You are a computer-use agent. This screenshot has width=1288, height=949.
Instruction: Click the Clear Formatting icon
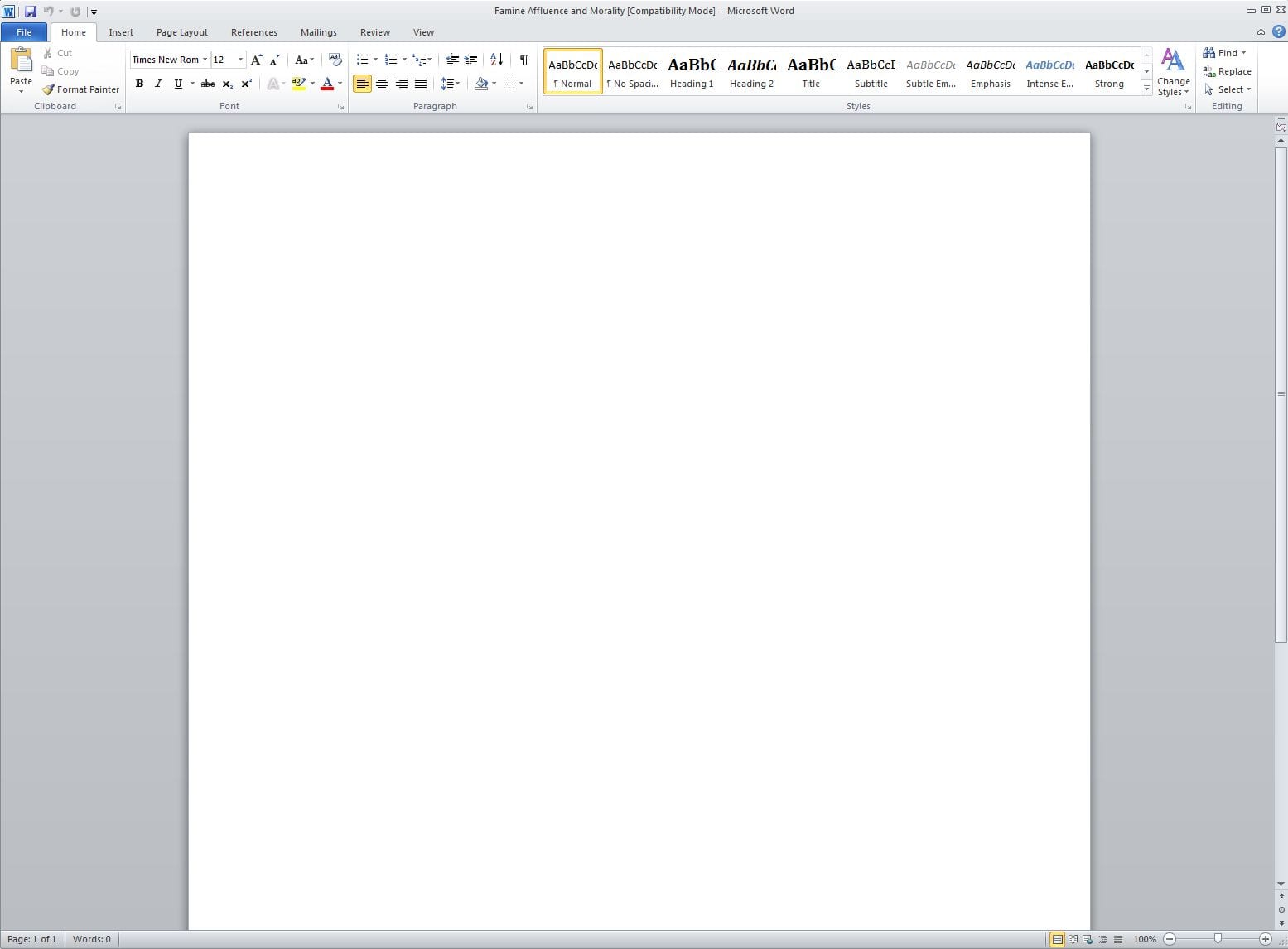click(x=335, y=60)
